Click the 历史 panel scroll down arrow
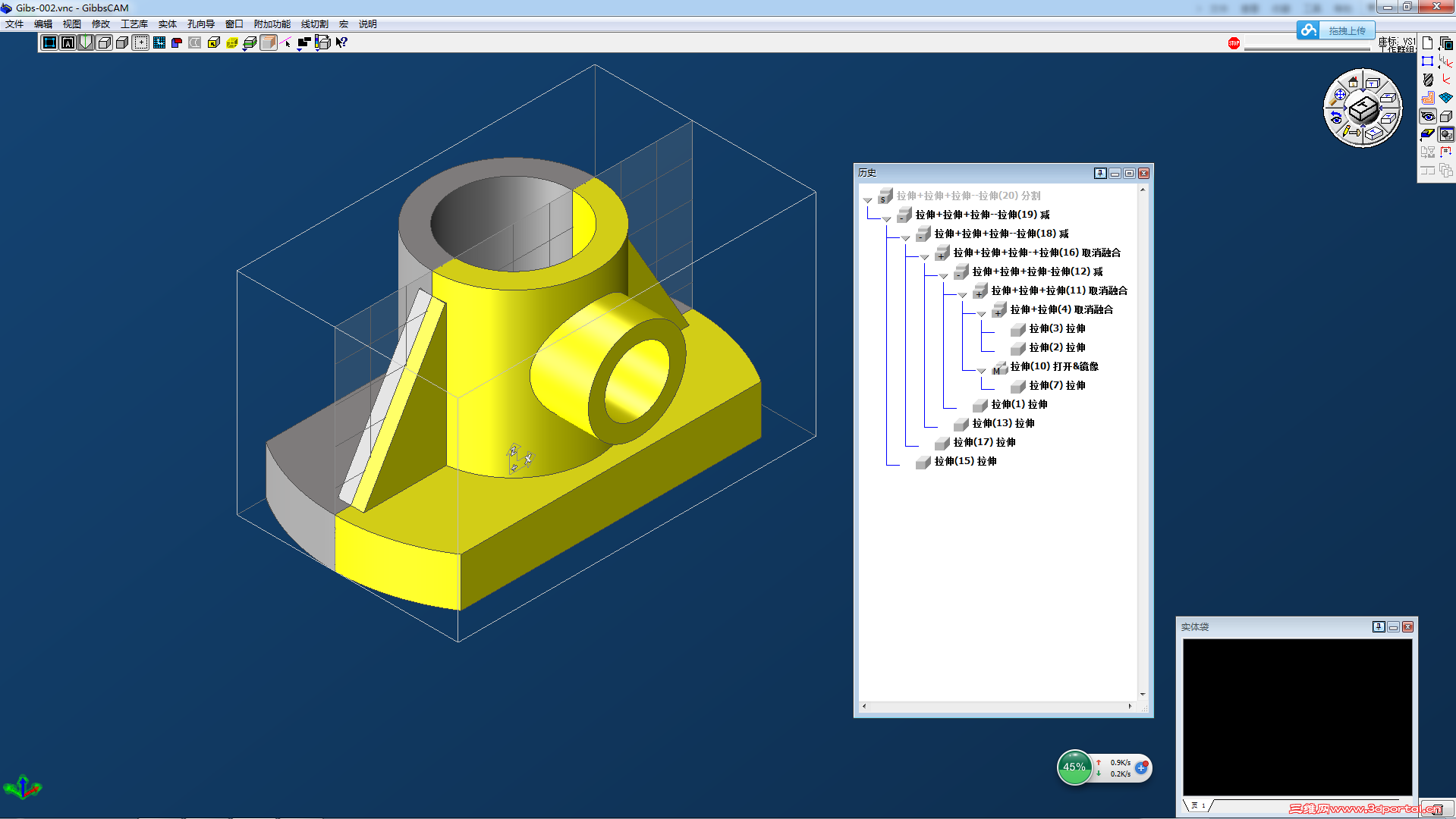 [x=1143, y=694]
